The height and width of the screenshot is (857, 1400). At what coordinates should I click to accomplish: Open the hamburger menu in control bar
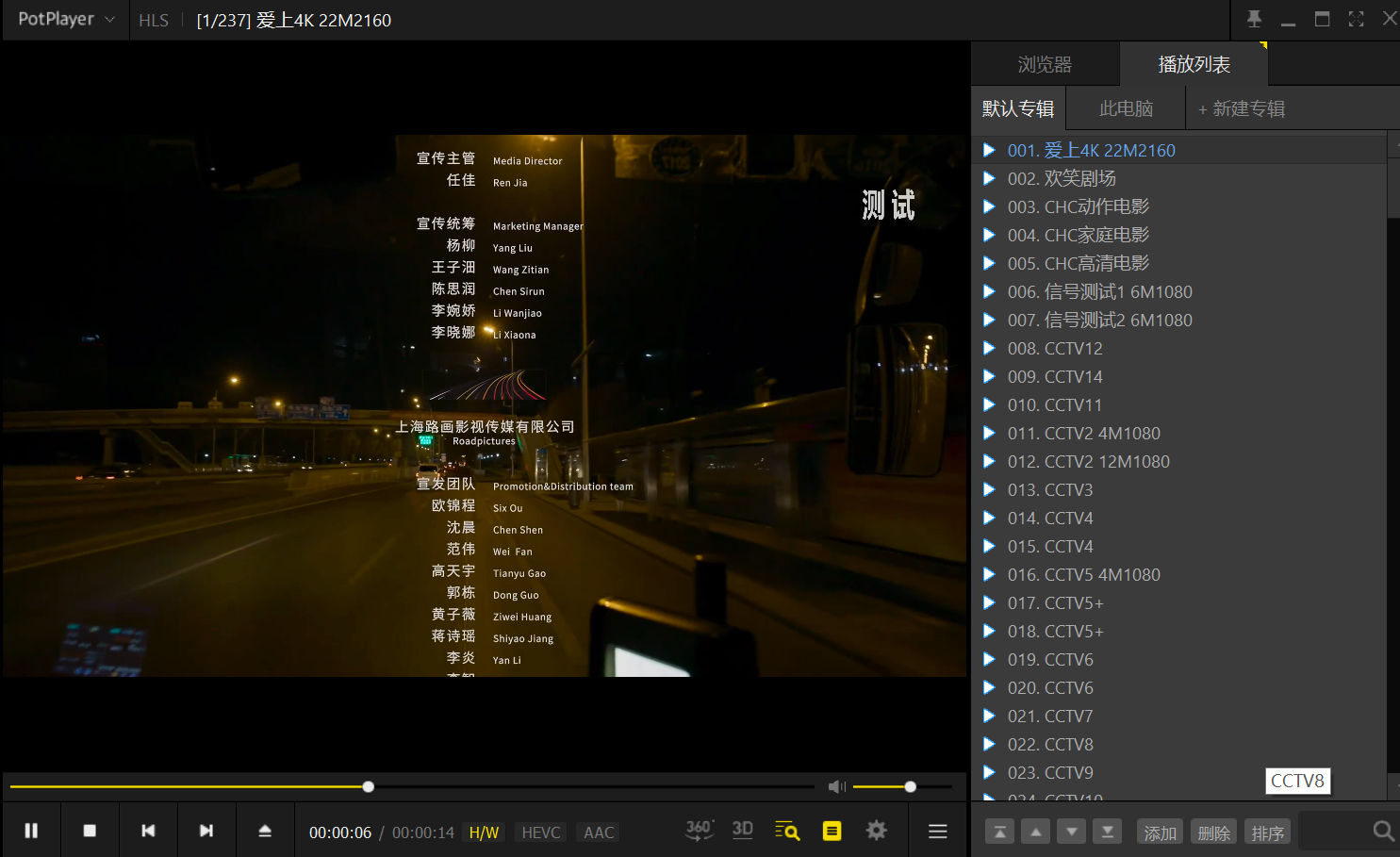coord(937,831)
